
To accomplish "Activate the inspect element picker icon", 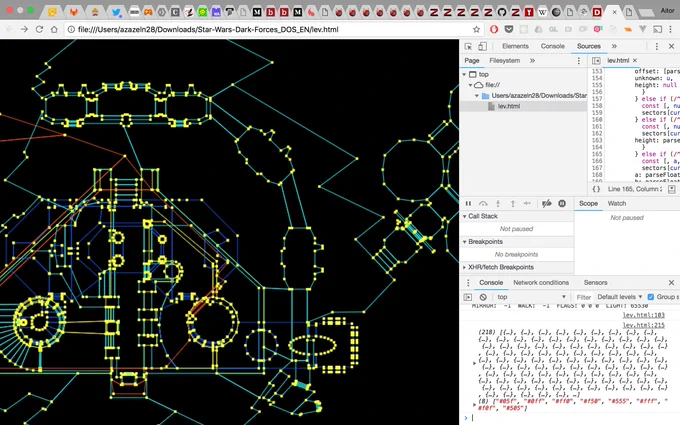I will click(468, 46).
